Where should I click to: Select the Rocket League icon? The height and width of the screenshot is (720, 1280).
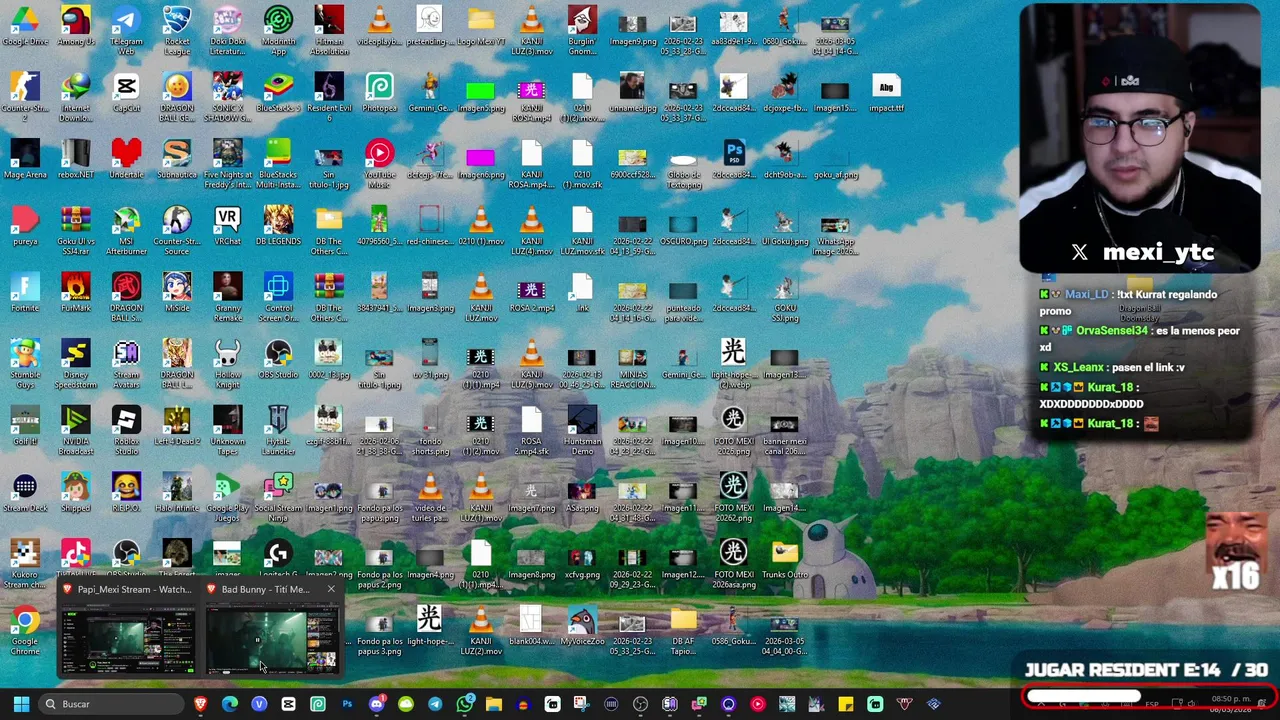coord(177,30)
